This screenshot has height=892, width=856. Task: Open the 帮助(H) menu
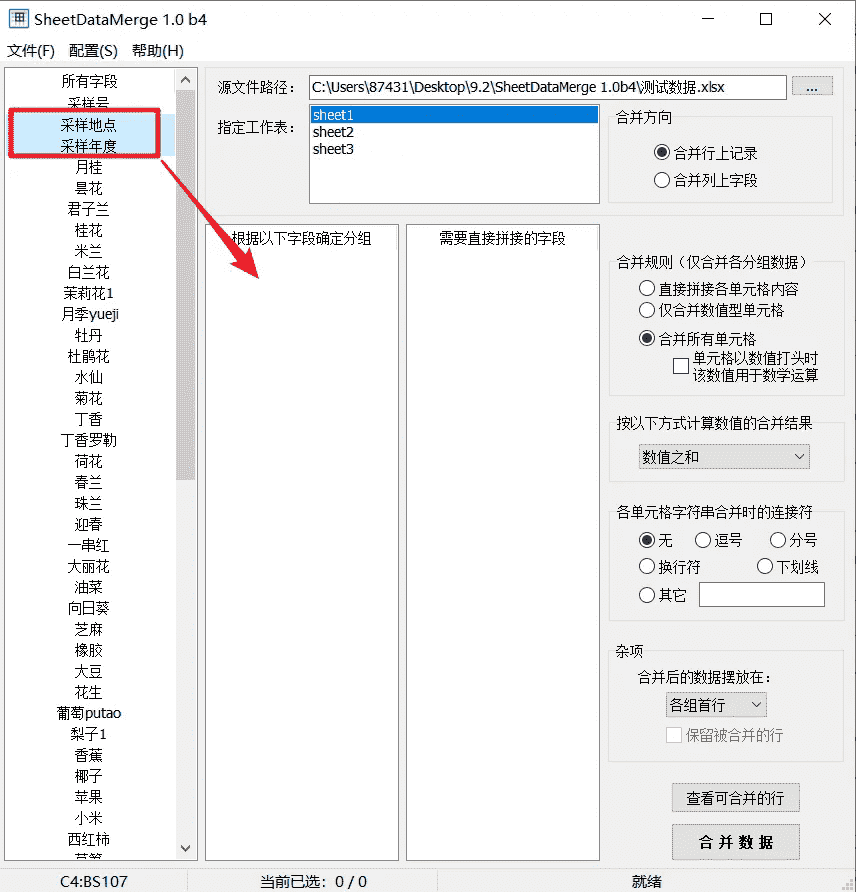[x=157, y=51]
